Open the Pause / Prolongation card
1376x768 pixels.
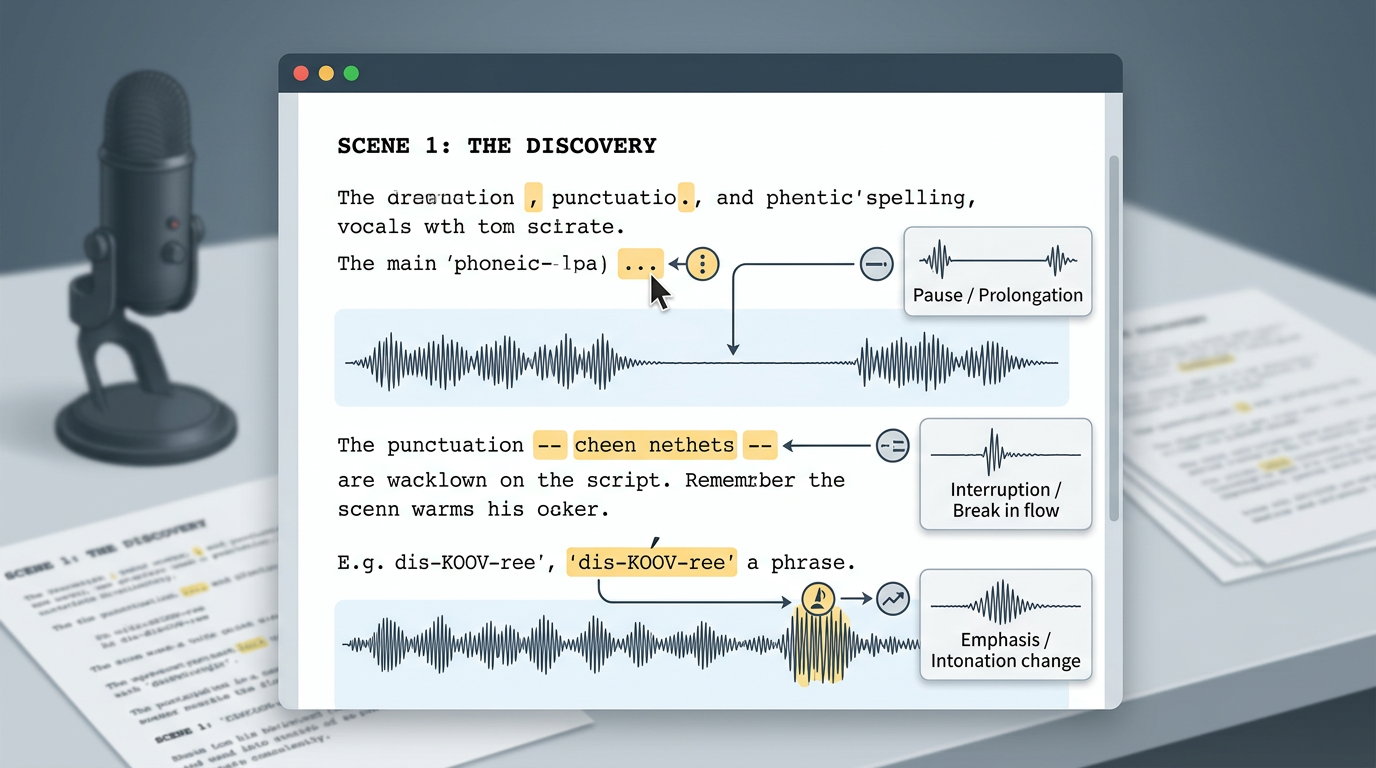tap(997, 271)
